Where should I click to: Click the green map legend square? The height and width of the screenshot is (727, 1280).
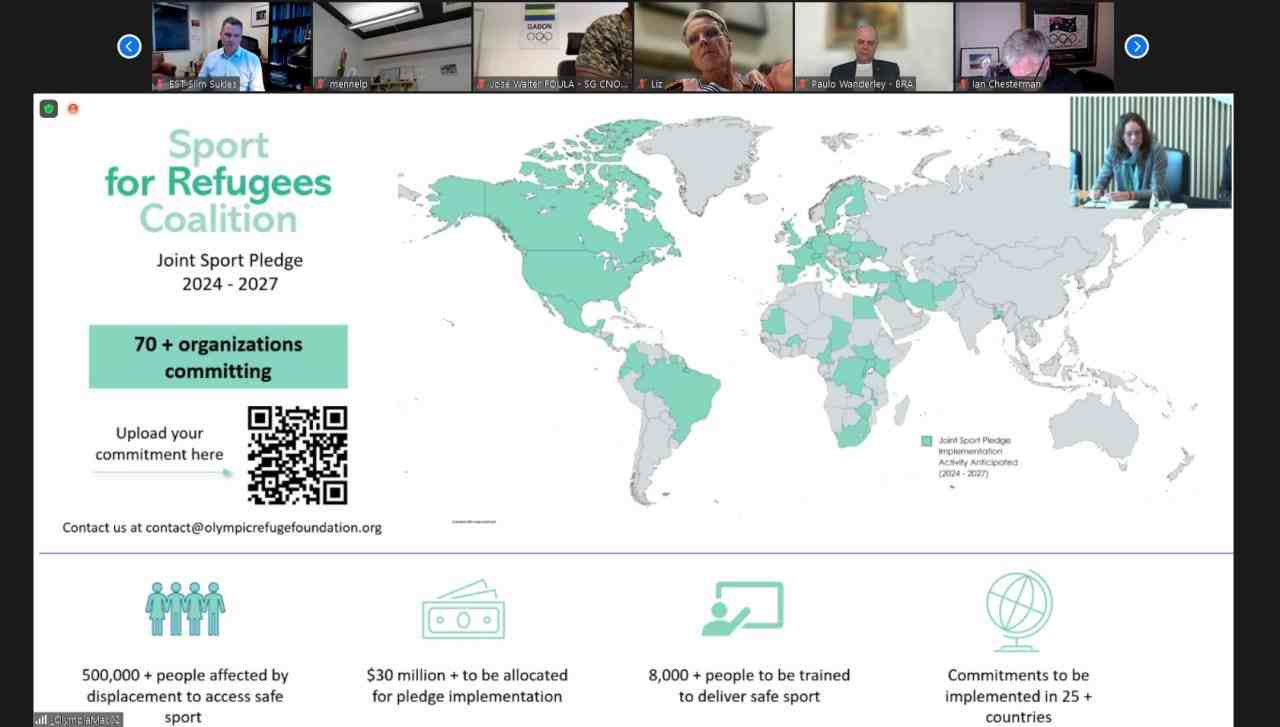click(926, 441)
